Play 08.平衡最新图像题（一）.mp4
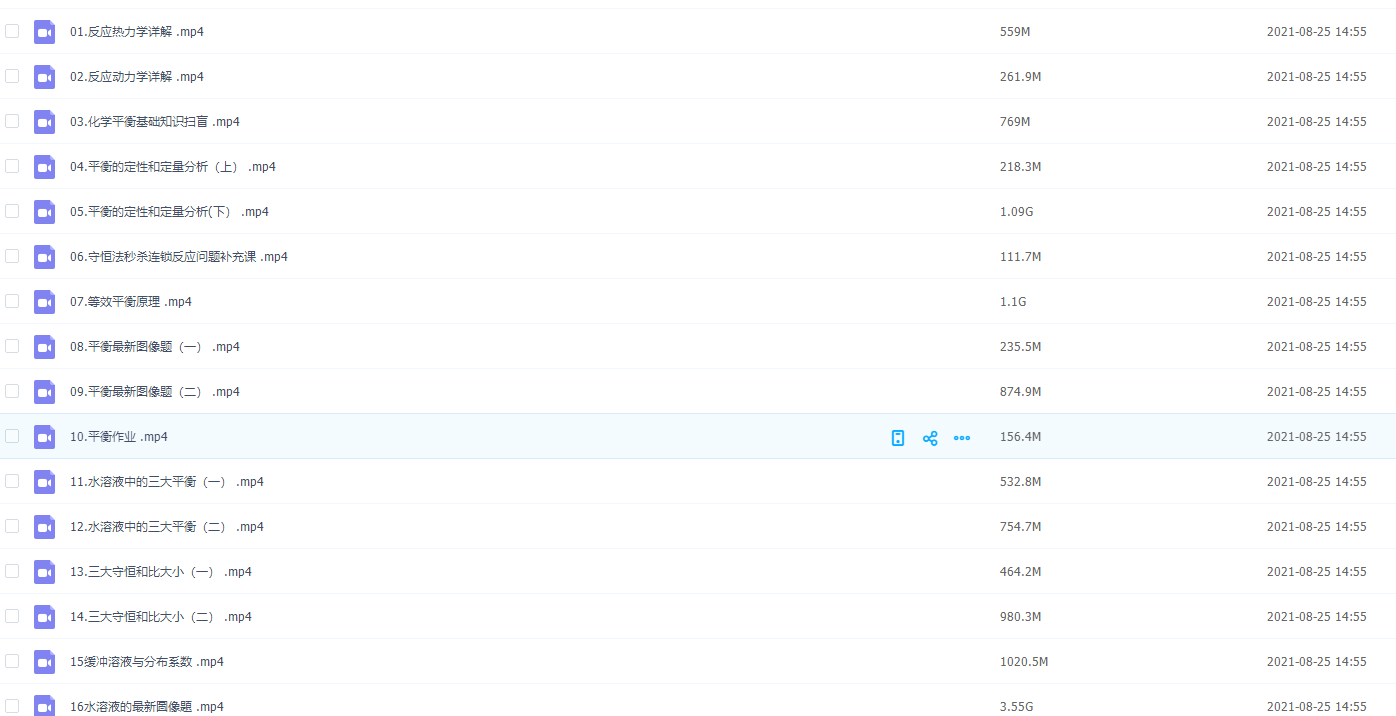This screenshot has width=1396, height=716. pos(154,347)
